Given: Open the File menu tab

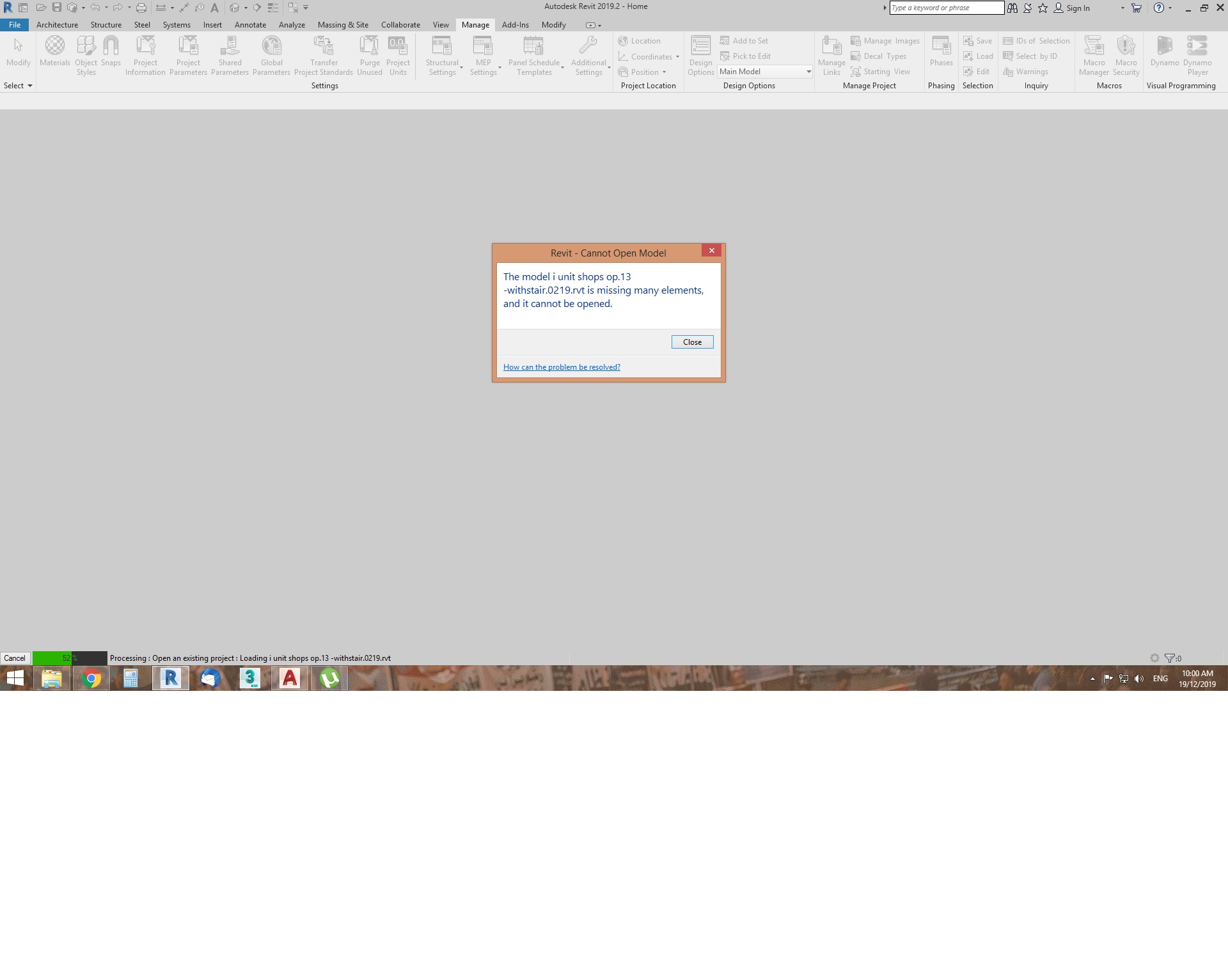Looking at the screenshot, I should coord(15,25).
